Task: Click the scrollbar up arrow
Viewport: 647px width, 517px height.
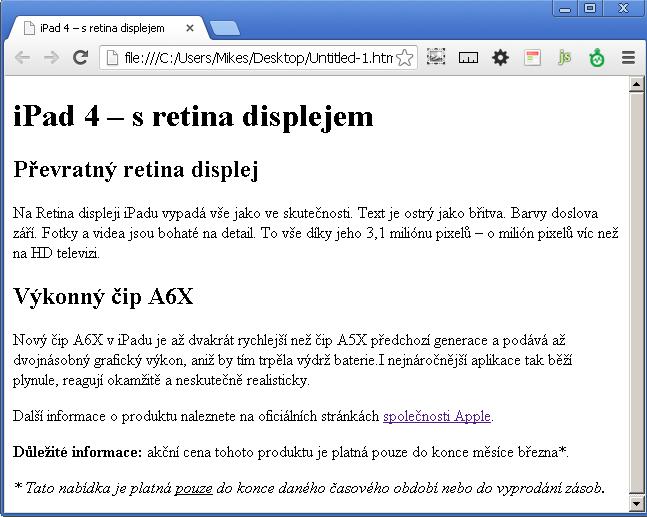Action: [636, 84]
